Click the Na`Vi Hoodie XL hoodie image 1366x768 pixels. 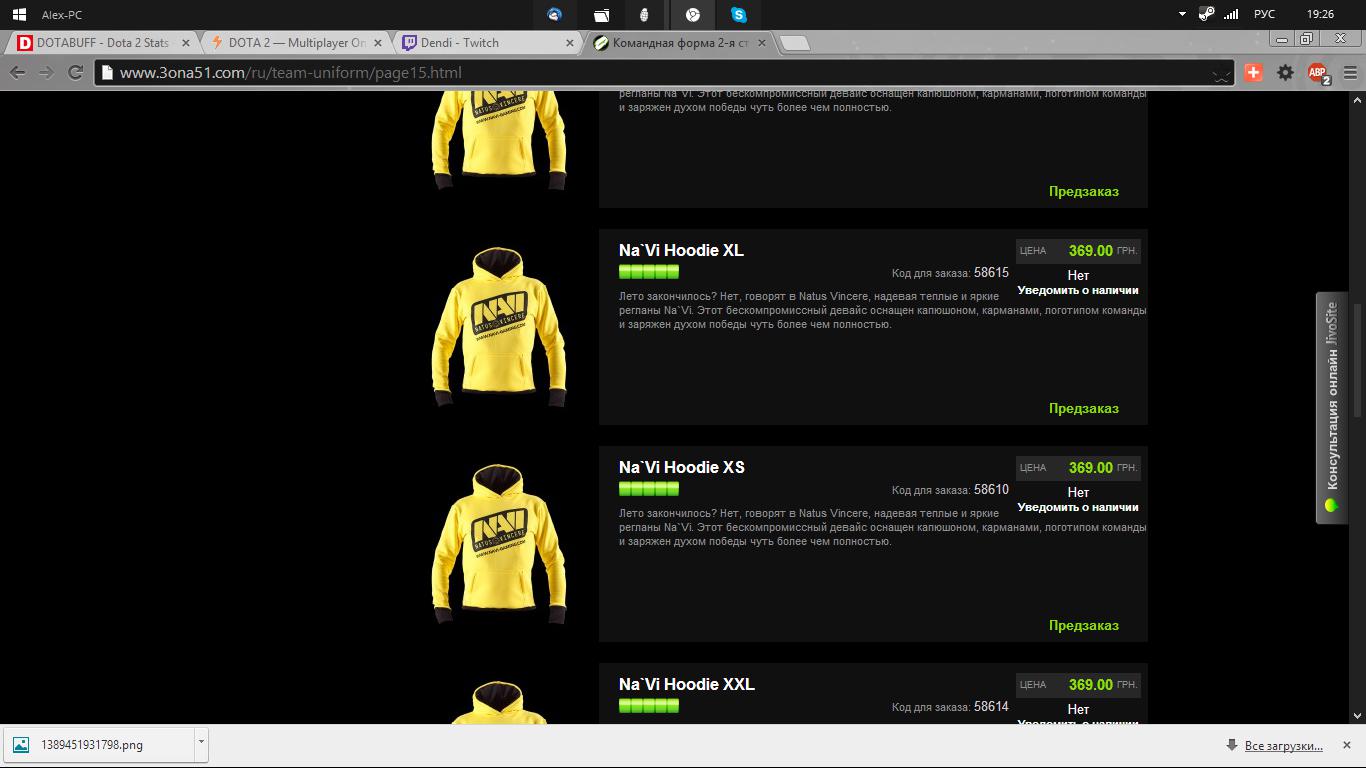coord(498,327)
